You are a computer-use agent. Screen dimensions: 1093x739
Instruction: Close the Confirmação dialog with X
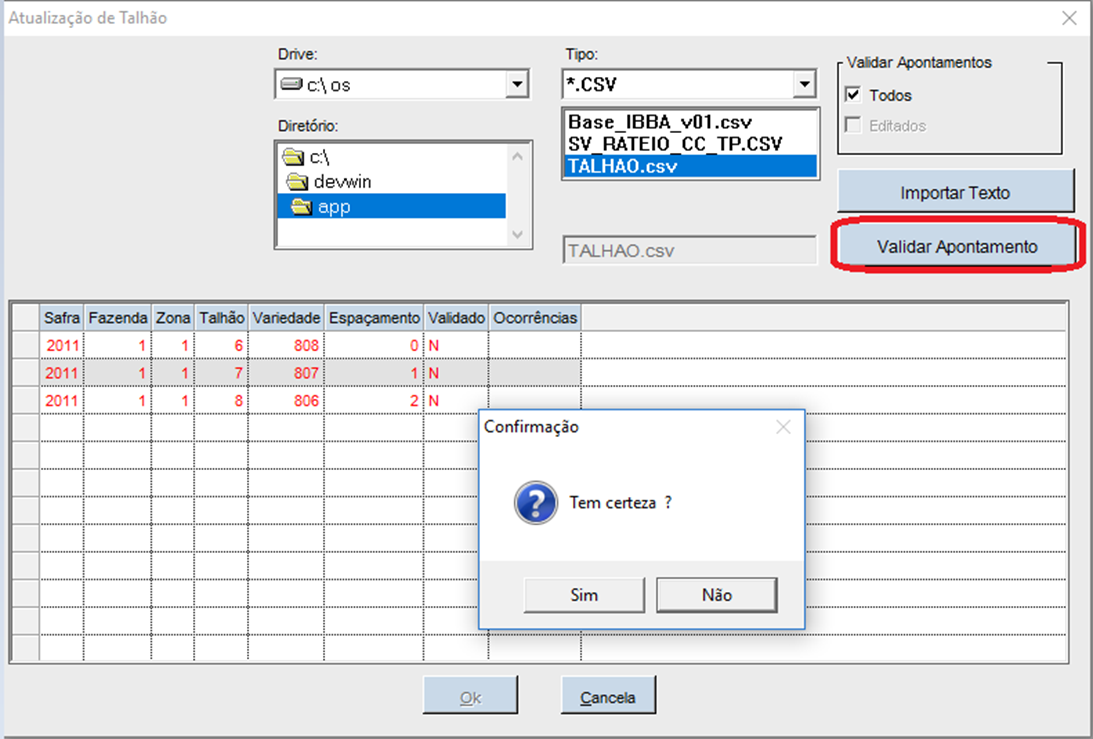783,427
